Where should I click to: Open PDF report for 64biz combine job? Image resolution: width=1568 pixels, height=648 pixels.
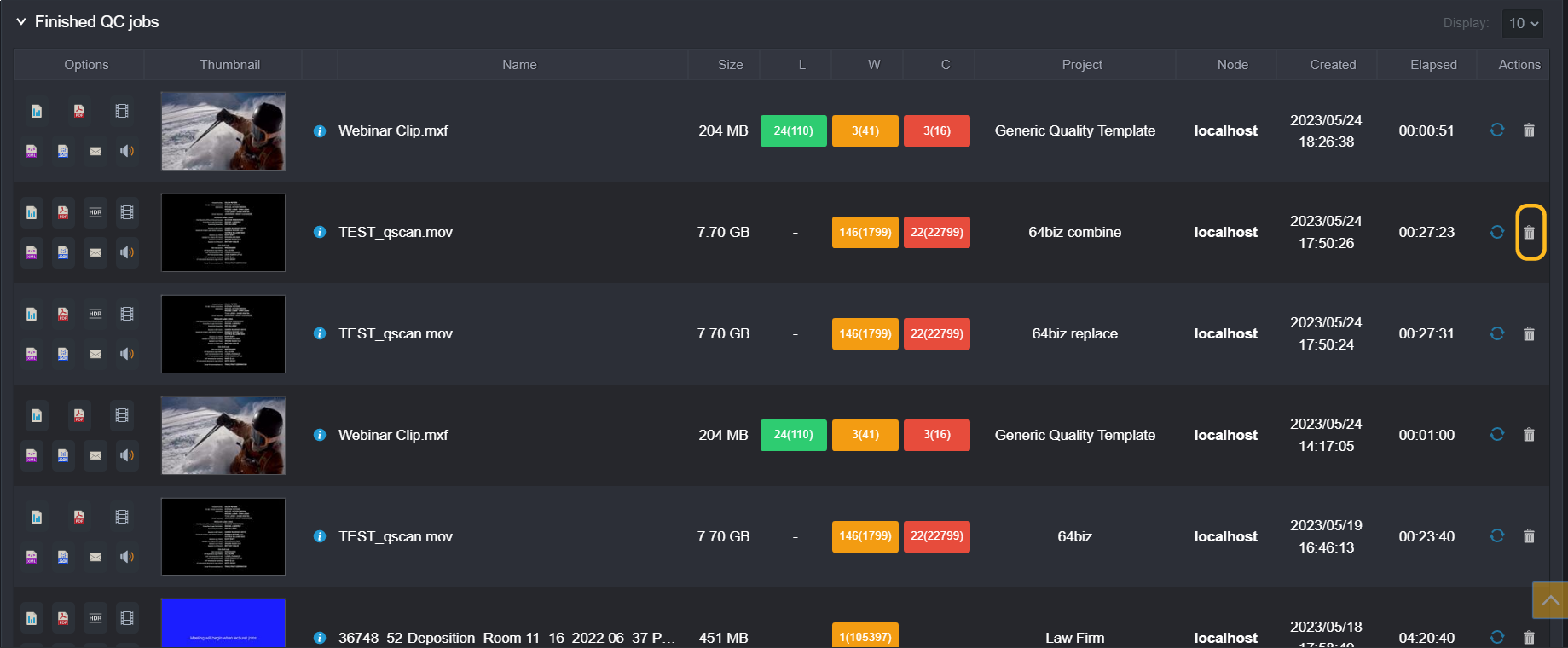[x=63, y=212]
